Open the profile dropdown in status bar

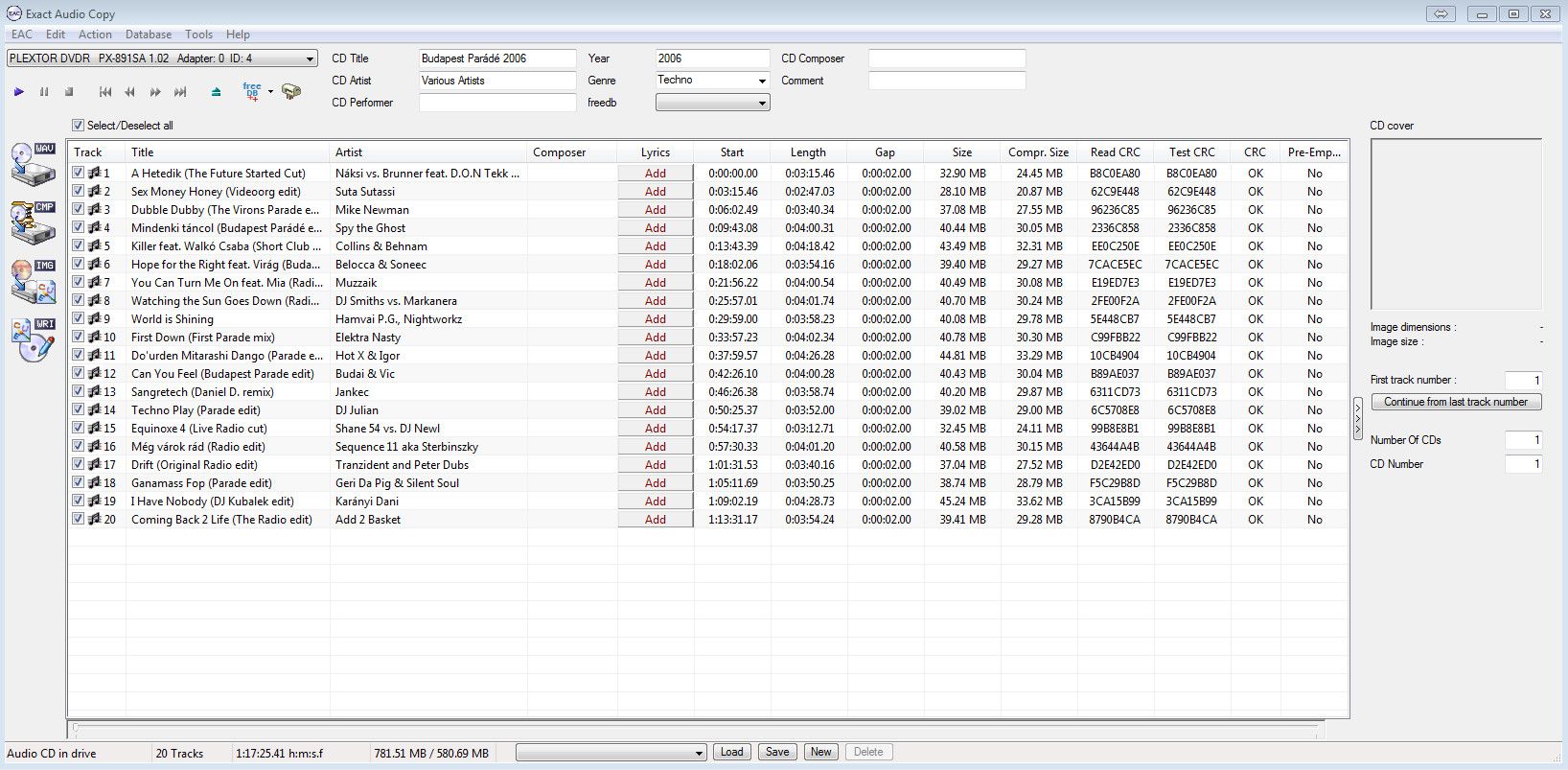611,753
